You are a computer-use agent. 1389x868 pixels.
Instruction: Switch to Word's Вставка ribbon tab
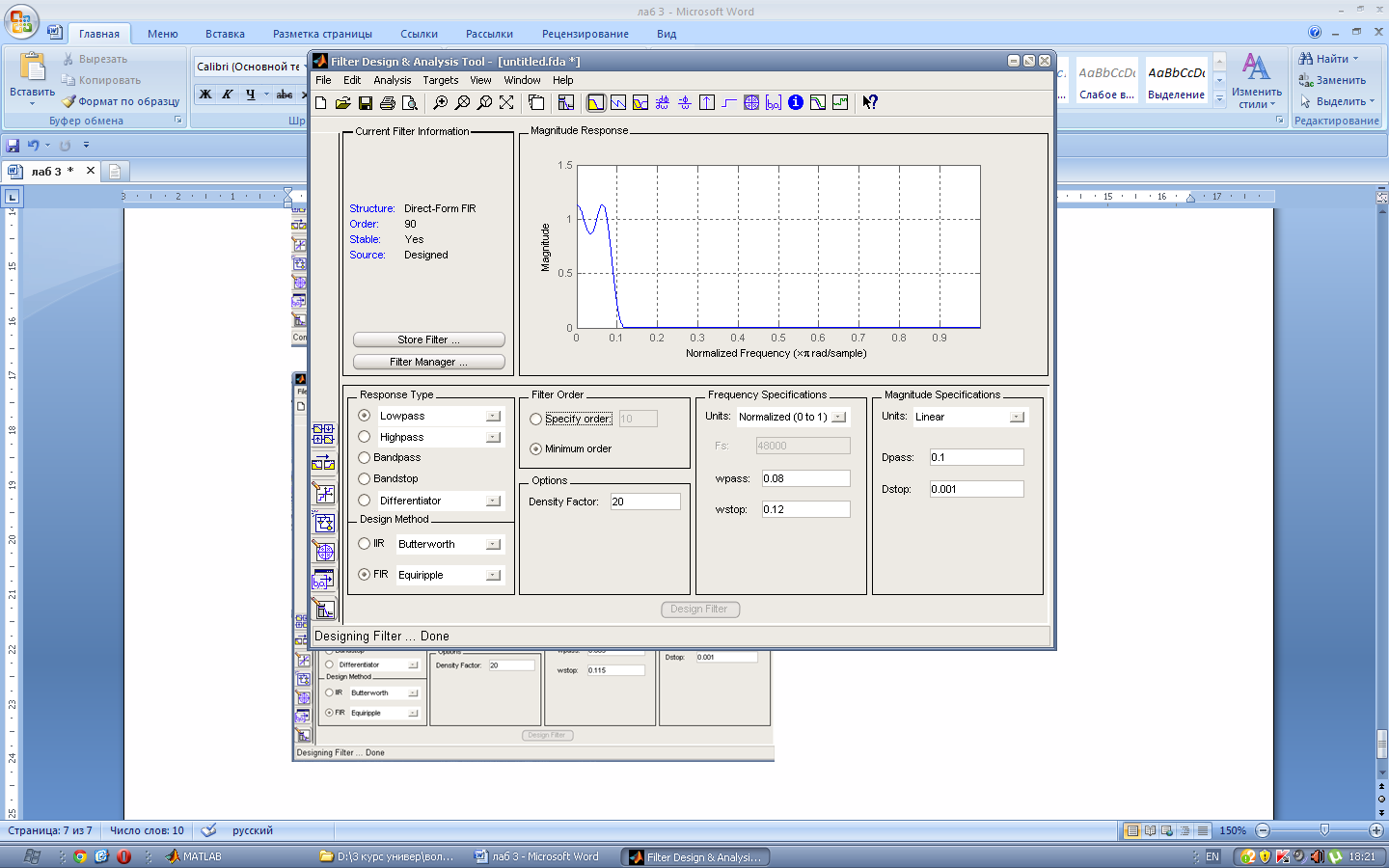click(x=225, y=34)
